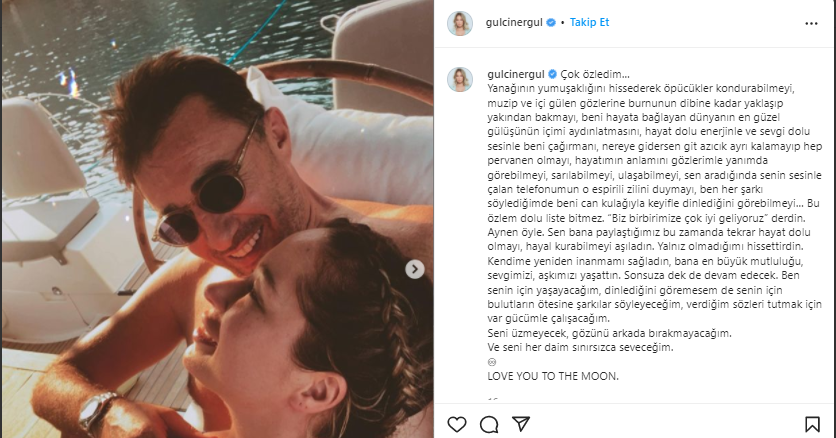Viewport: 836px width, 438px height.
Task: Click the header profile avatar
Action: click(460, 23)
